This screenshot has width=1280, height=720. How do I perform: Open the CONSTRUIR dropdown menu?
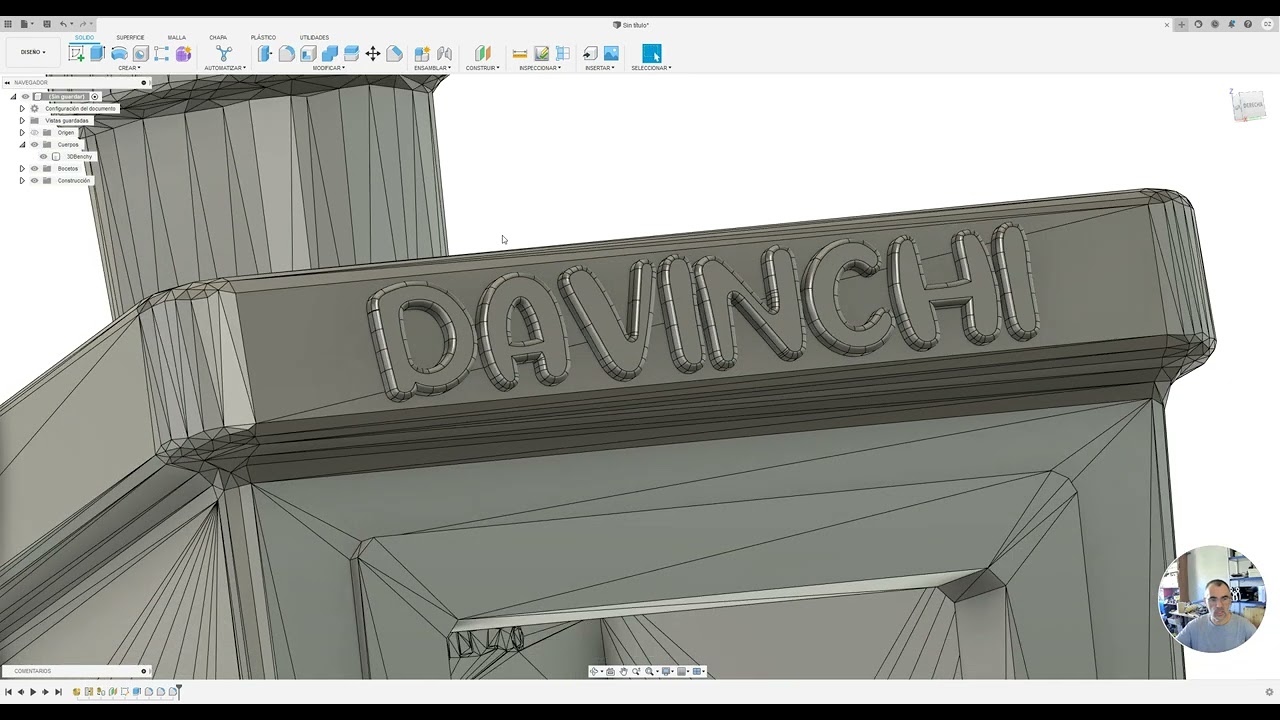pos(483,68)
